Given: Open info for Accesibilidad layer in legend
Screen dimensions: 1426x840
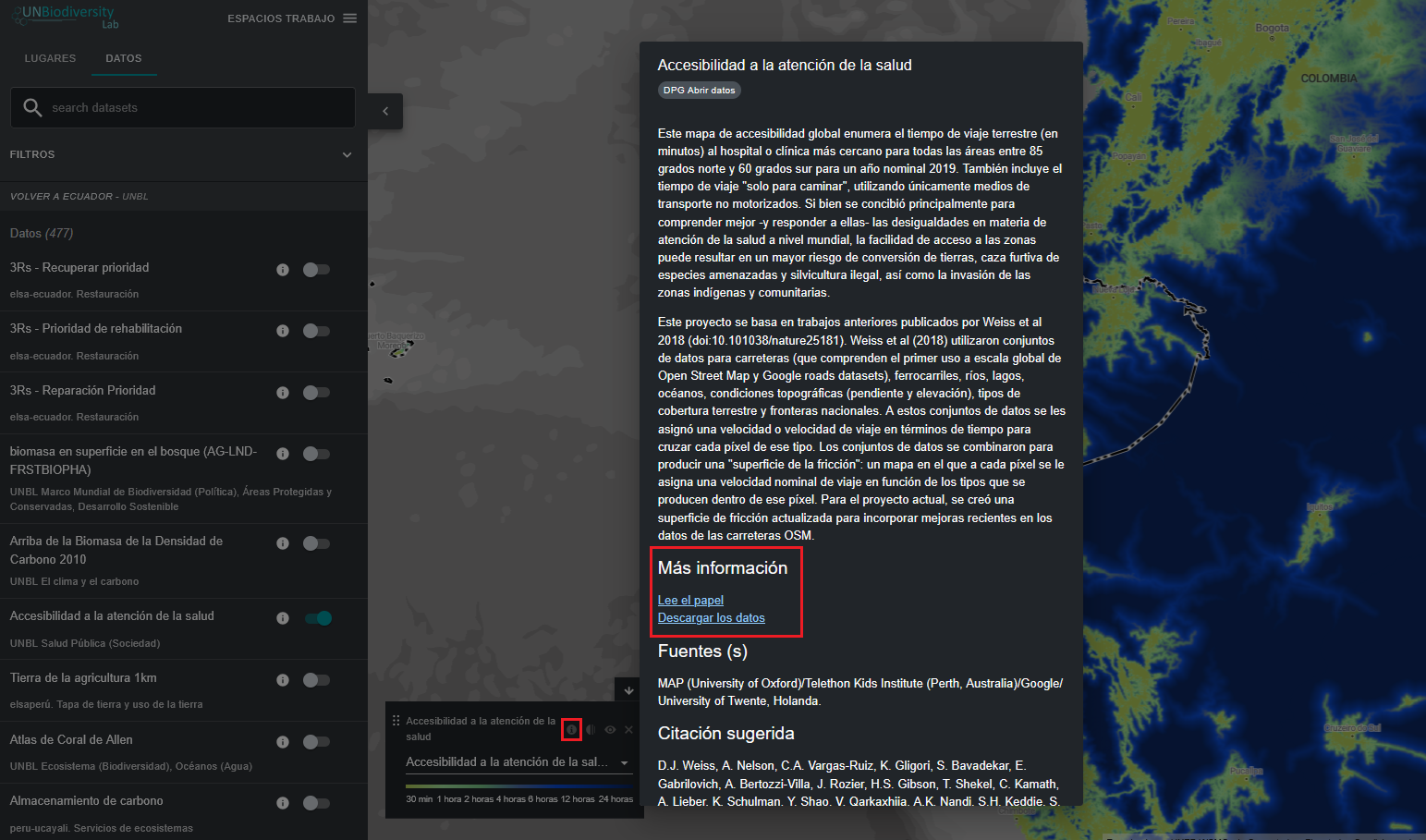Looking at the screenshot, I should (571, 729).
